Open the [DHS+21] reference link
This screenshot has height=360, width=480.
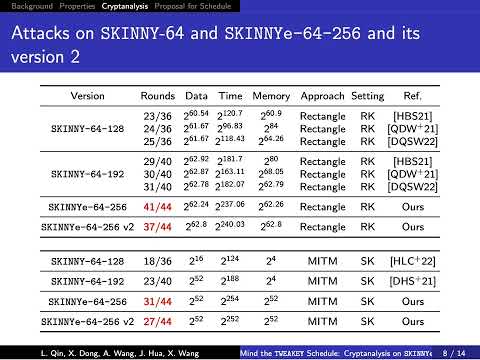tap(413, 281)
